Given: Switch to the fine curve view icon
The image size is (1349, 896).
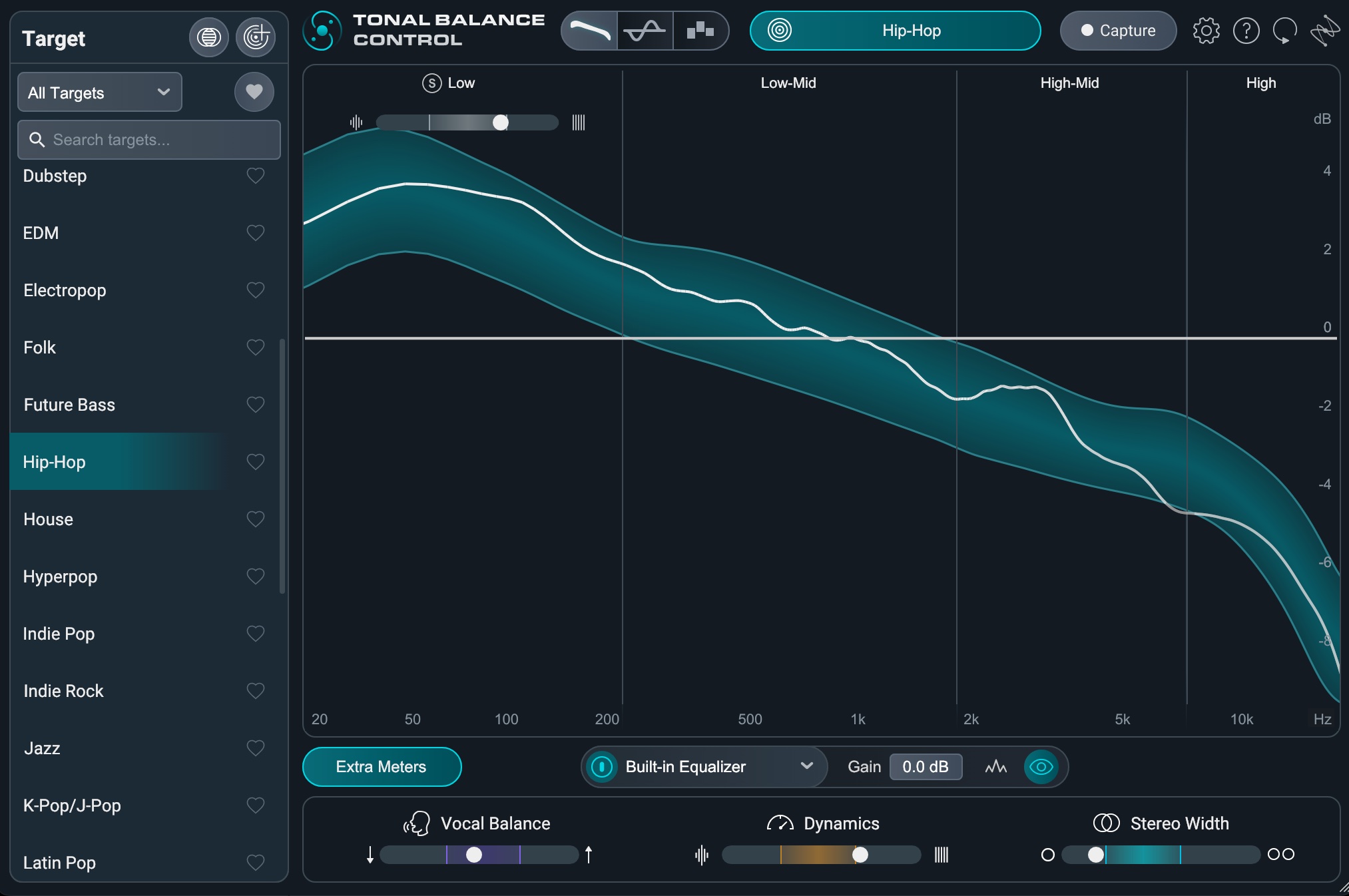Looking at the screenshot, I should 645,31.
